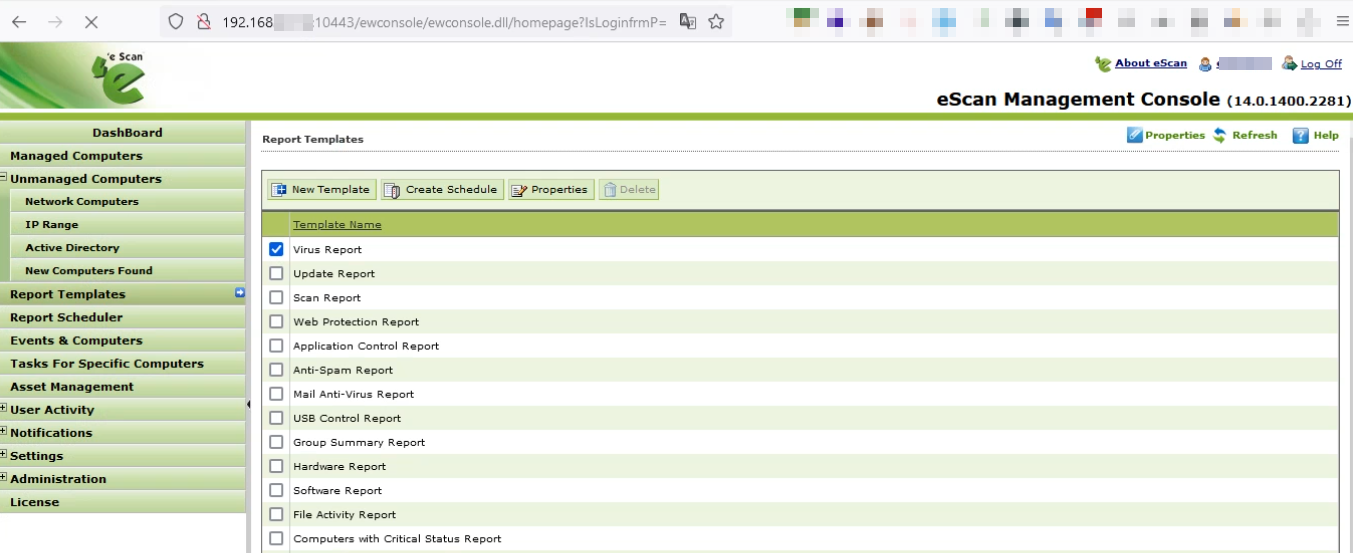Click the insecure padlock icon in address bar
The width and height of the screenshot is (1353, 553).
203,21
